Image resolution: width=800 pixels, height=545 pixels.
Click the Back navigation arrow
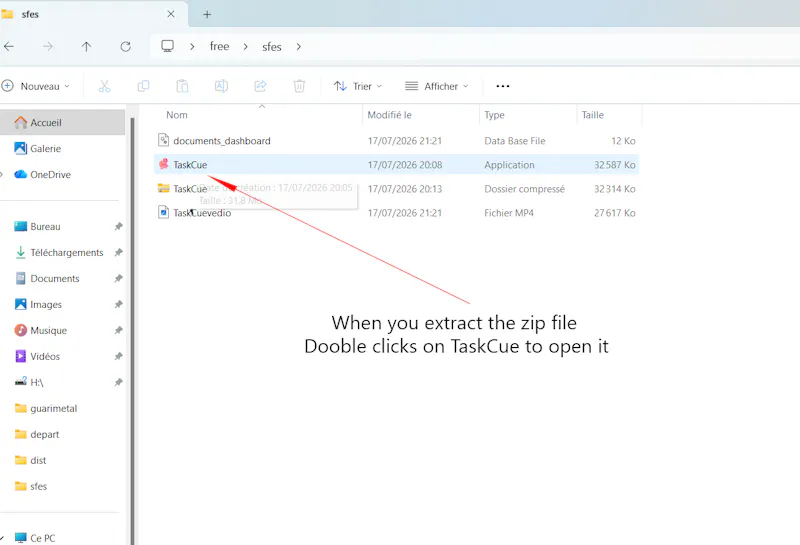[x=9, y=46]
